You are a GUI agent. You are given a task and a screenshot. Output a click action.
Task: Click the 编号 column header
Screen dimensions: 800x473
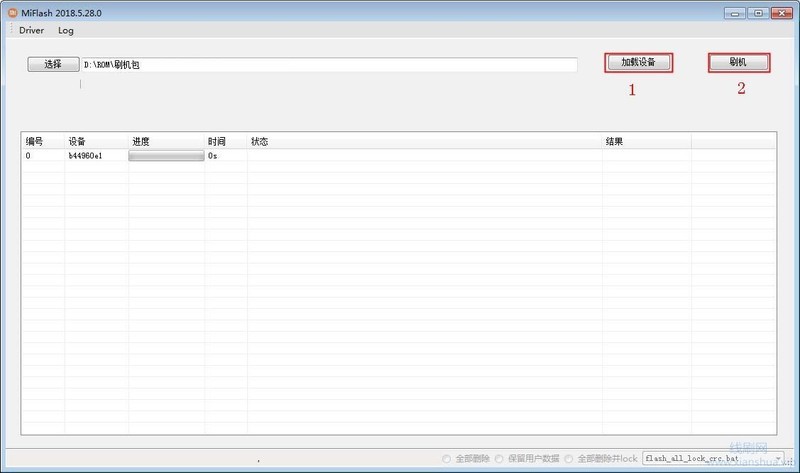[x=43, y=141]
